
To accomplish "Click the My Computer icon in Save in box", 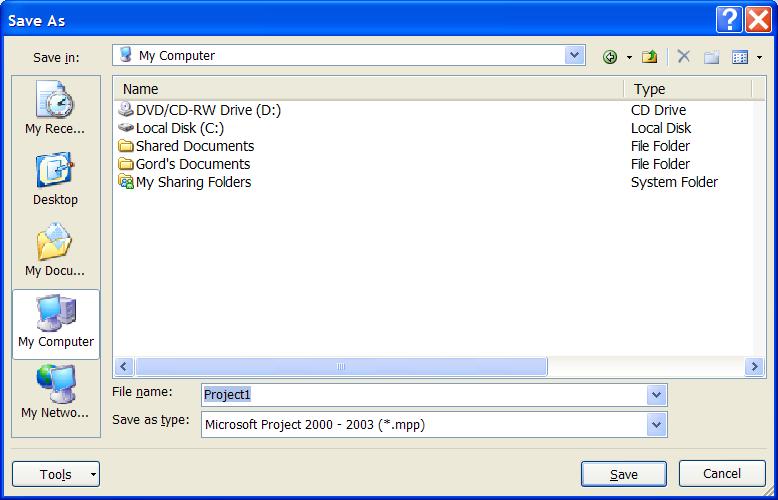I will (127, 55).
